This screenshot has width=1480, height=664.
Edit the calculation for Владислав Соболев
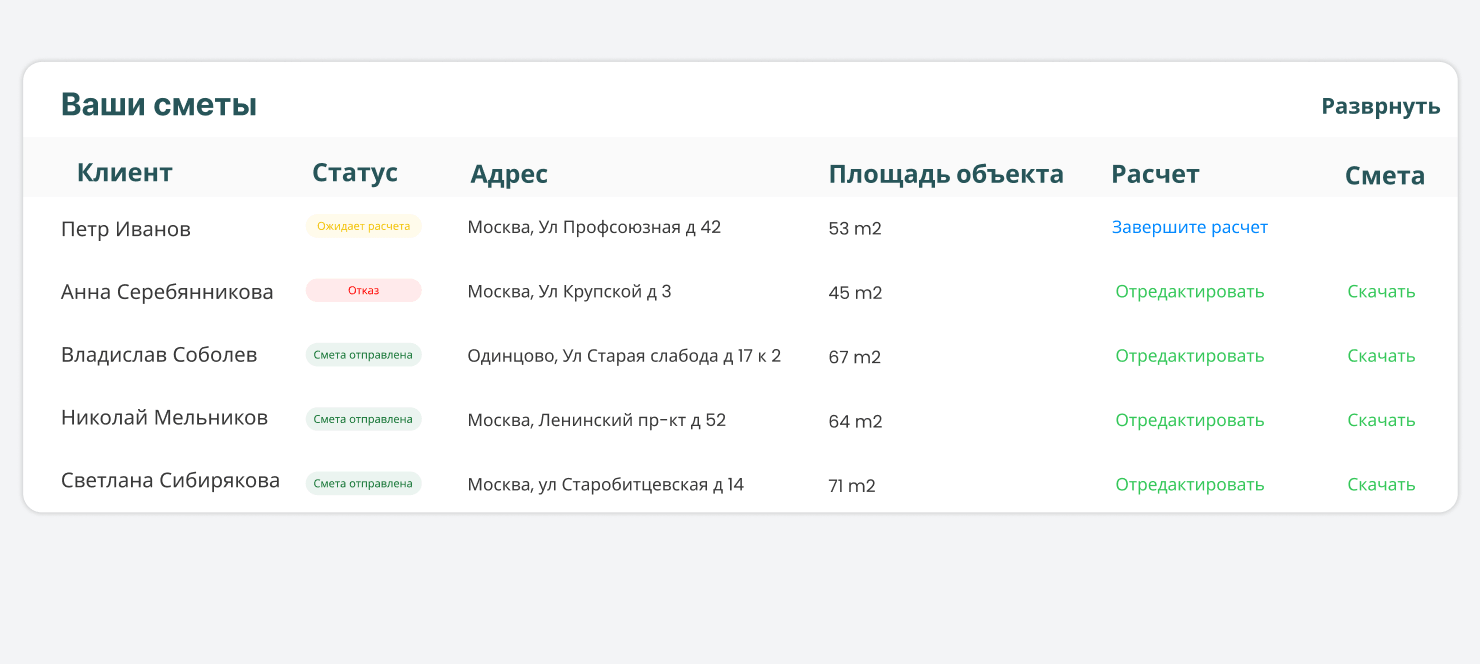click(1189, 355)
